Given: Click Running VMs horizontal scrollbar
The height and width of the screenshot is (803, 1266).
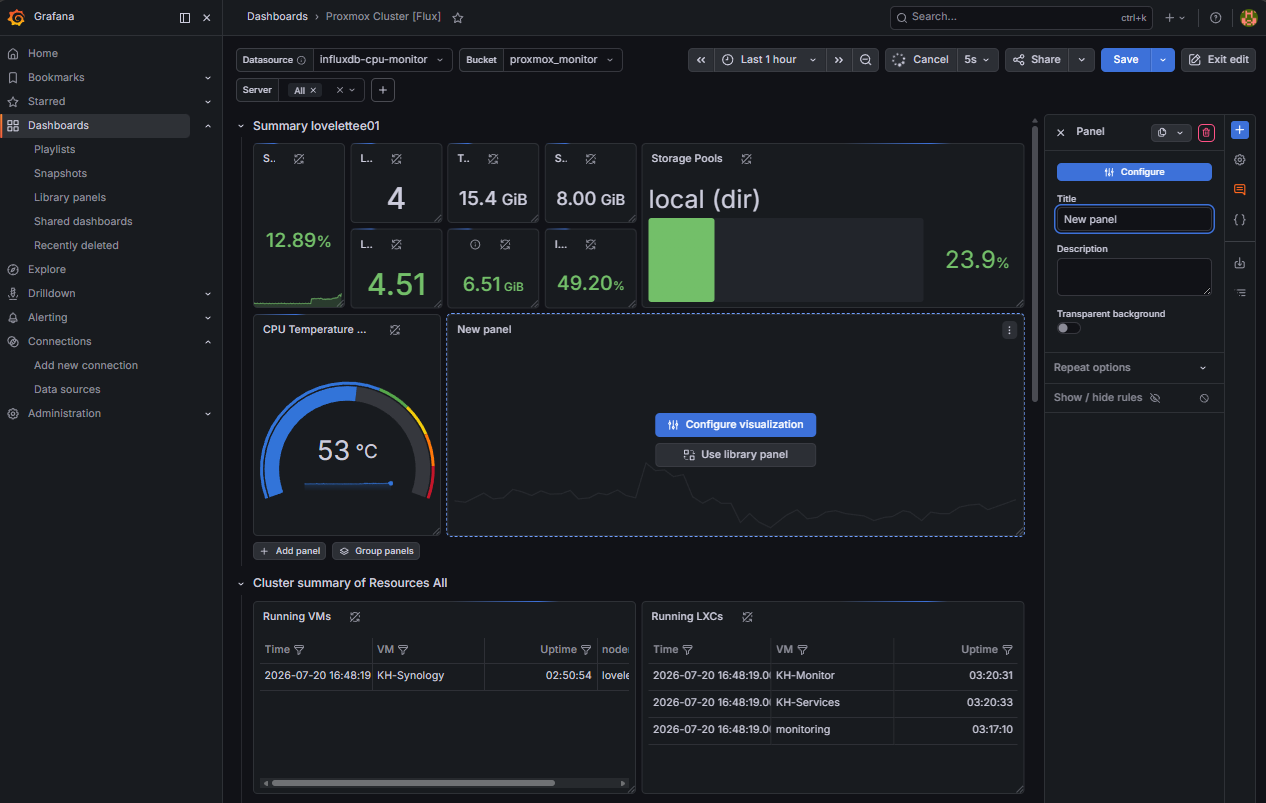Looking at the screenshot, I should (x=413, y=783).
